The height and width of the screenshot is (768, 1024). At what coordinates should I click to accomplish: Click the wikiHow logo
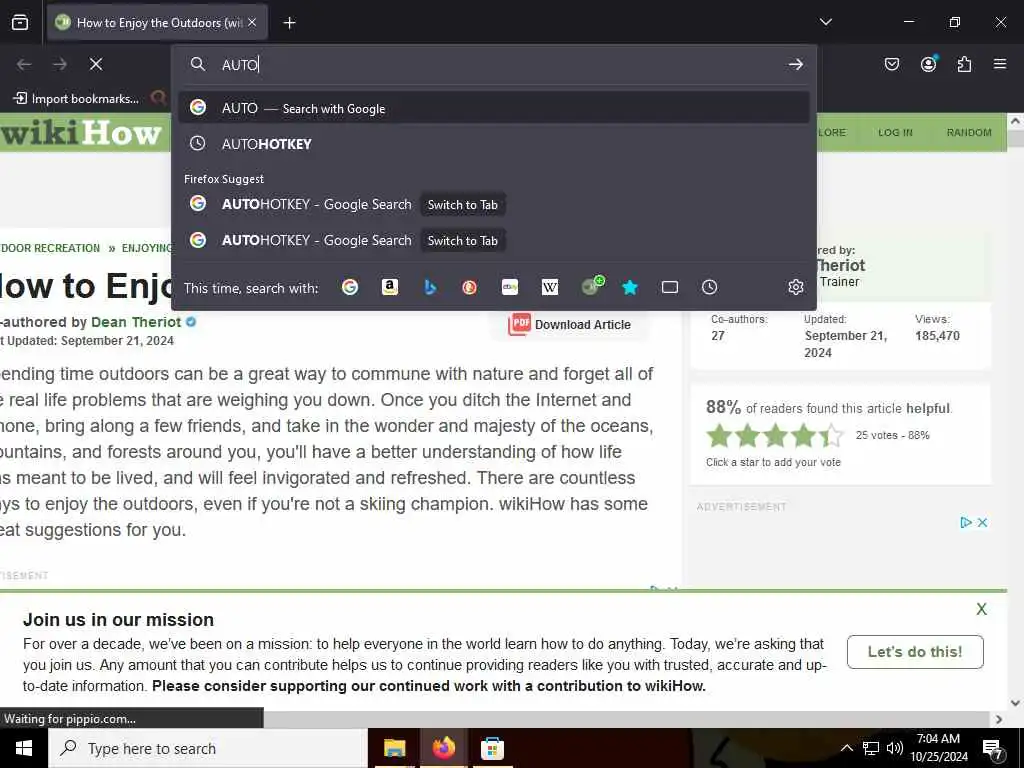[x=81, y=133]
